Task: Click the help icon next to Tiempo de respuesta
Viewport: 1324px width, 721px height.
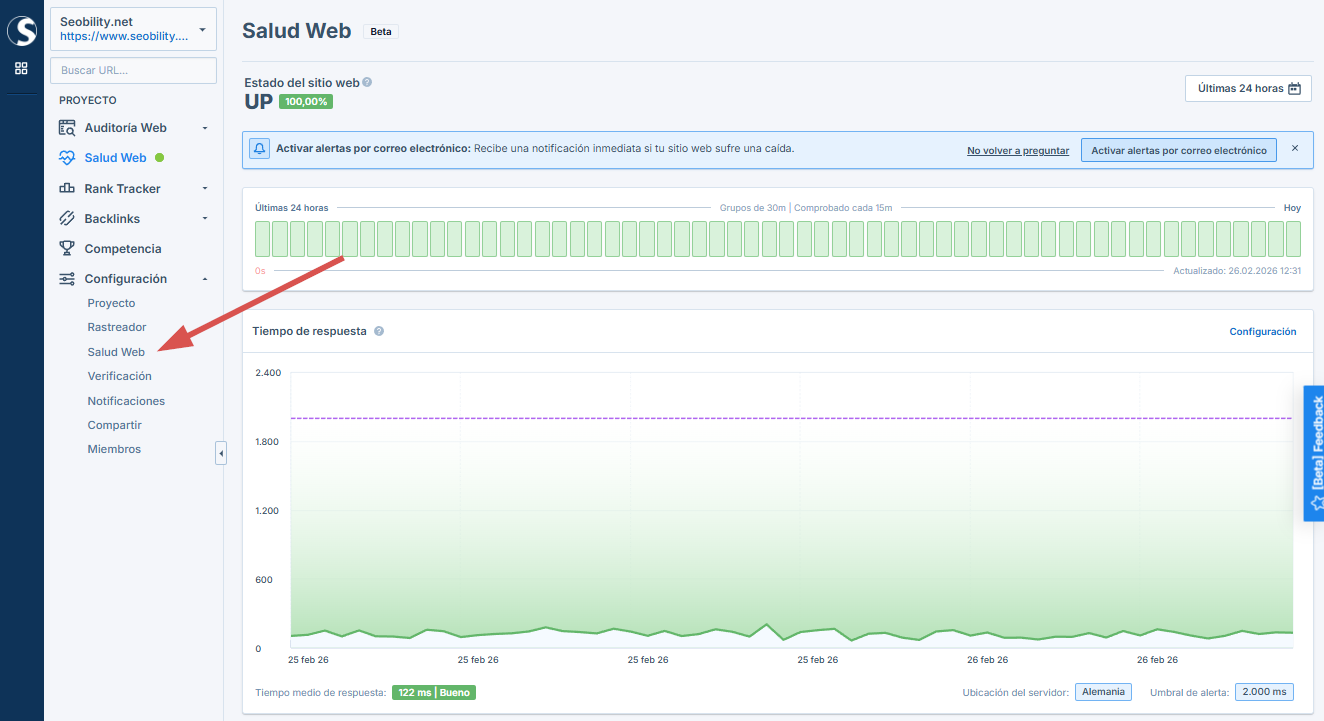Action: tap(379, 331)
